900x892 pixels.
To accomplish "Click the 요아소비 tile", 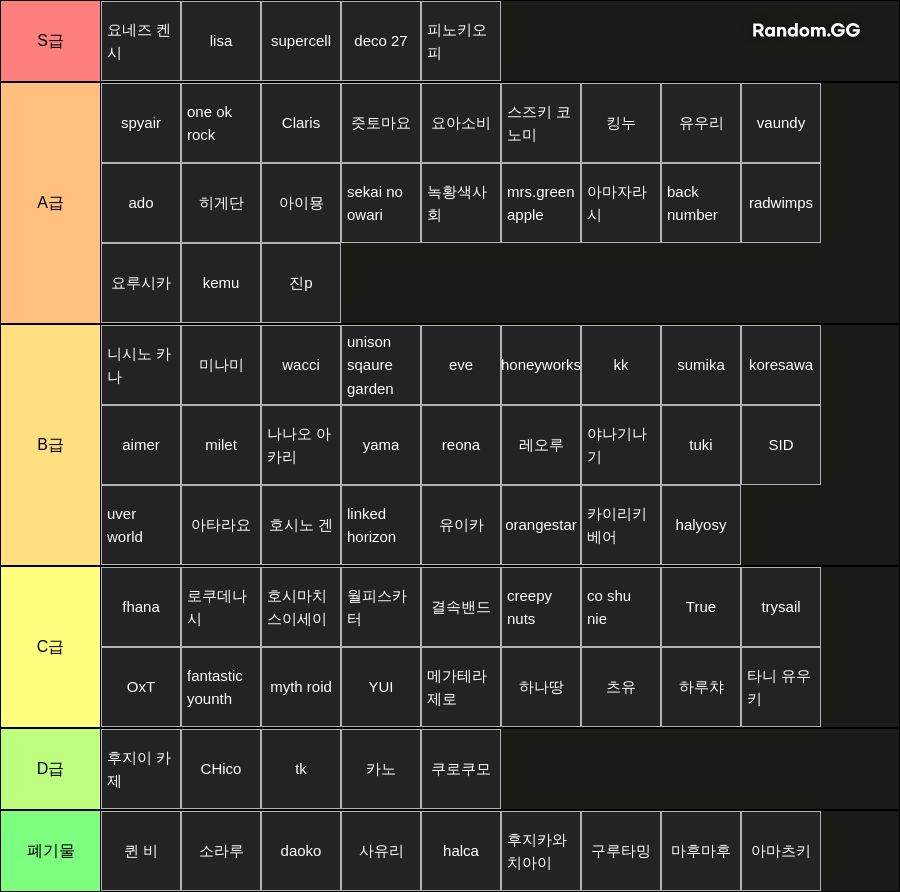I will pos(461,123).
